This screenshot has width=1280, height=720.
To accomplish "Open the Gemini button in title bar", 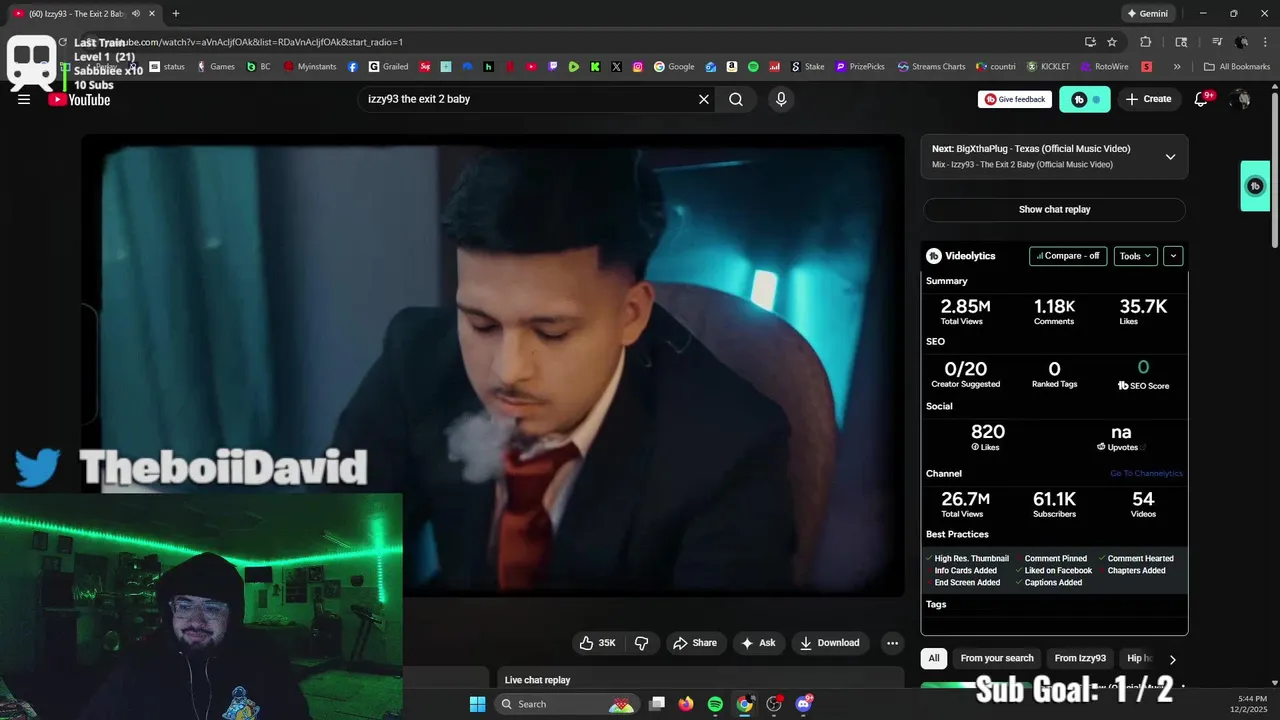I will tap(1148, 14).
